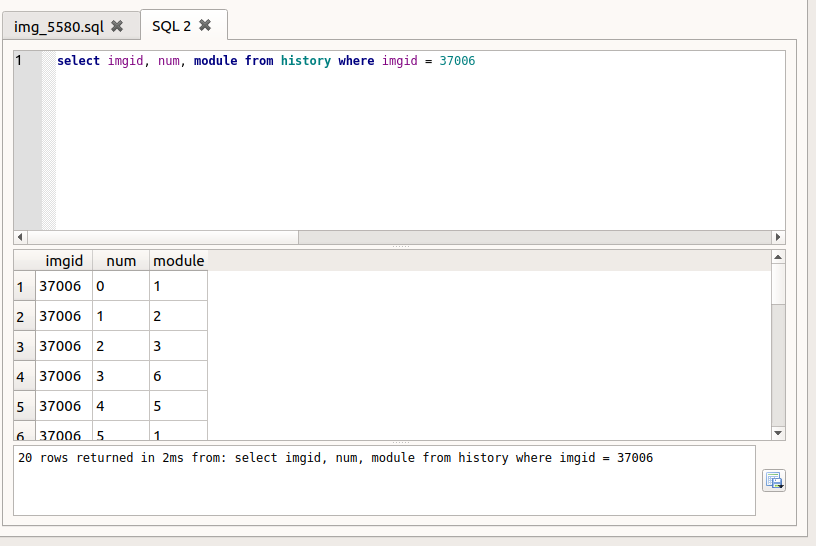Sort by the imgid column header
The width and height of the screenshot is (816, 546).
coord(64,260)
